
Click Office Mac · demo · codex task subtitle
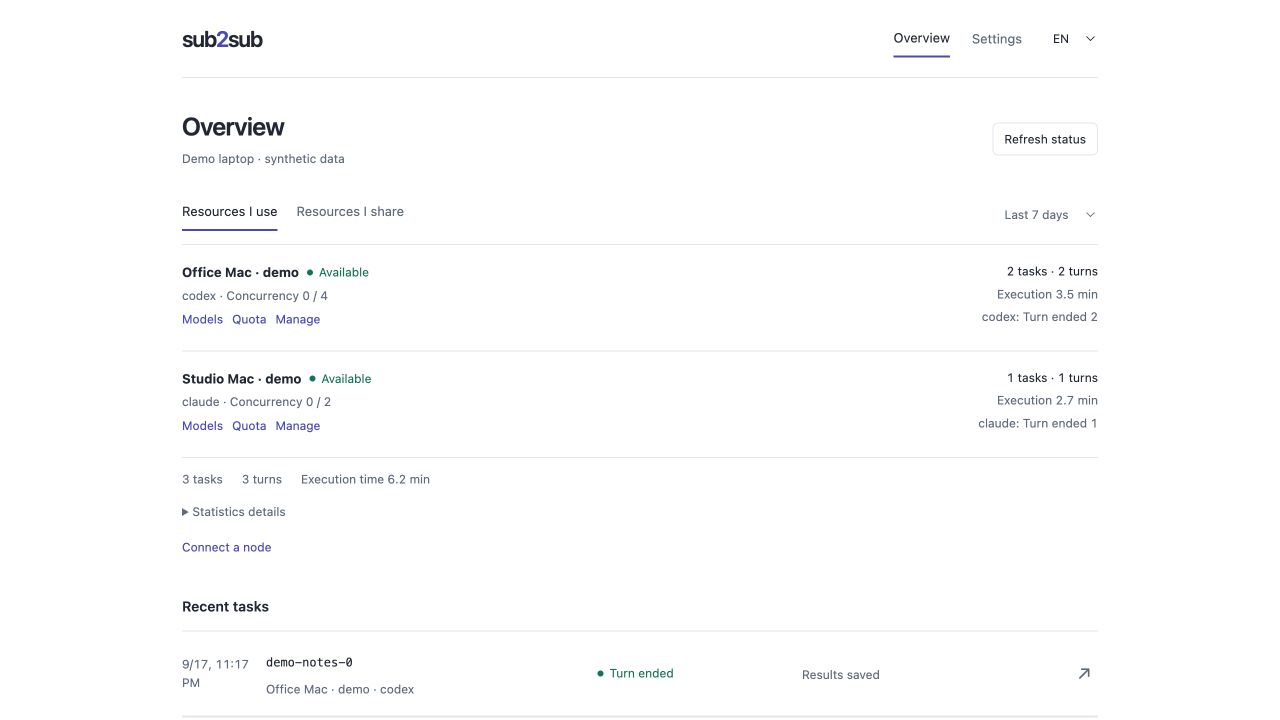pos(340,690)
